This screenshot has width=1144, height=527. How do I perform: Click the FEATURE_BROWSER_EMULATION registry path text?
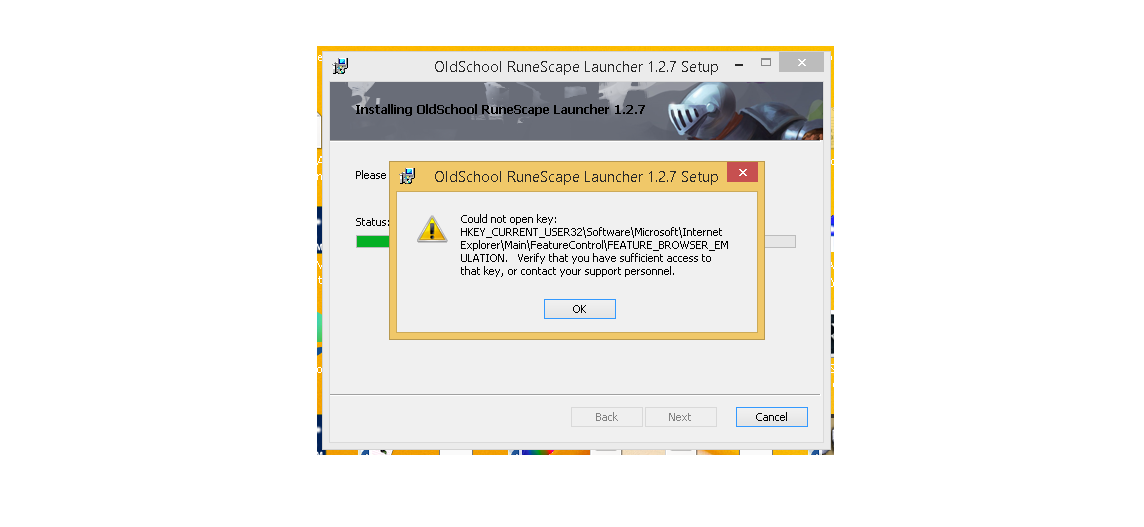pos(594,245)
